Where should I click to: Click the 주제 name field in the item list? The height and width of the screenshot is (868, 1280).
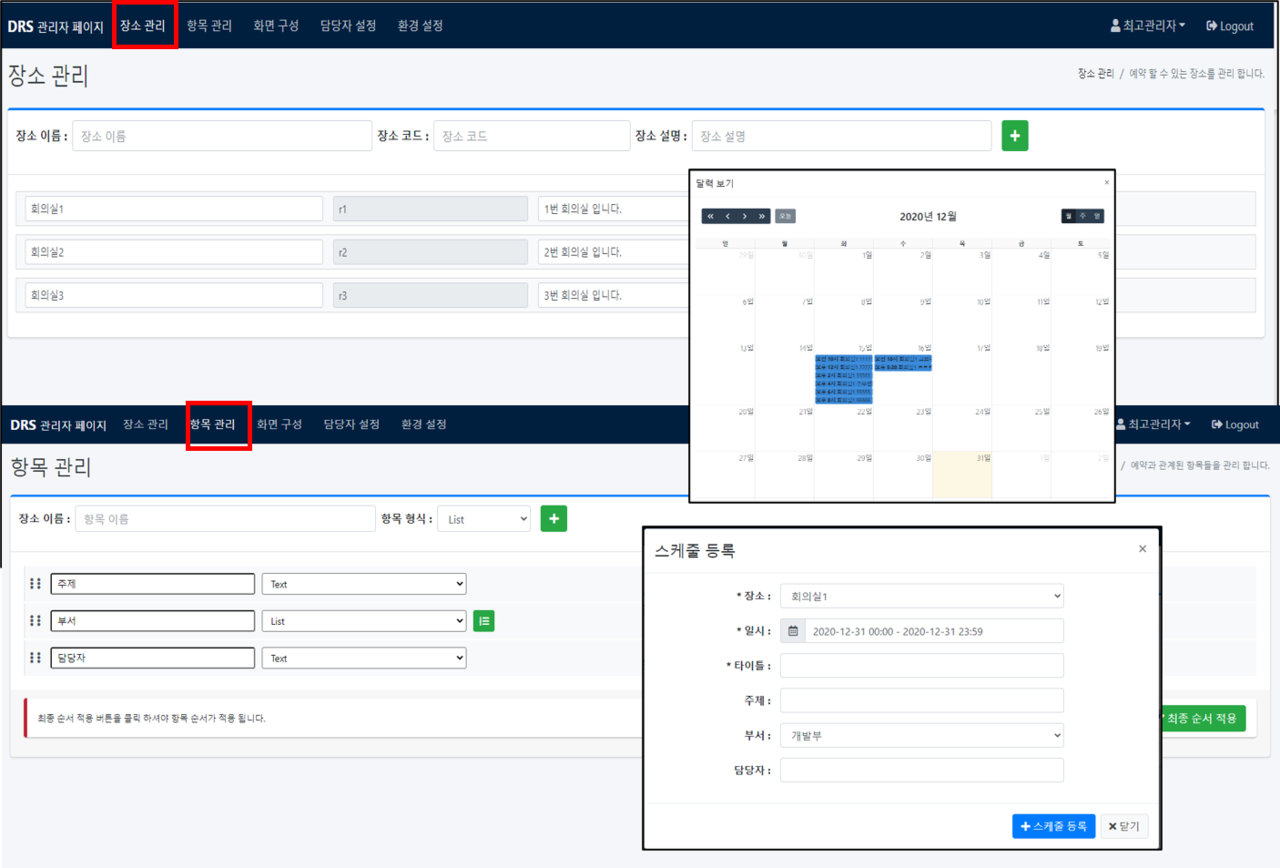[x=153, y=584]
